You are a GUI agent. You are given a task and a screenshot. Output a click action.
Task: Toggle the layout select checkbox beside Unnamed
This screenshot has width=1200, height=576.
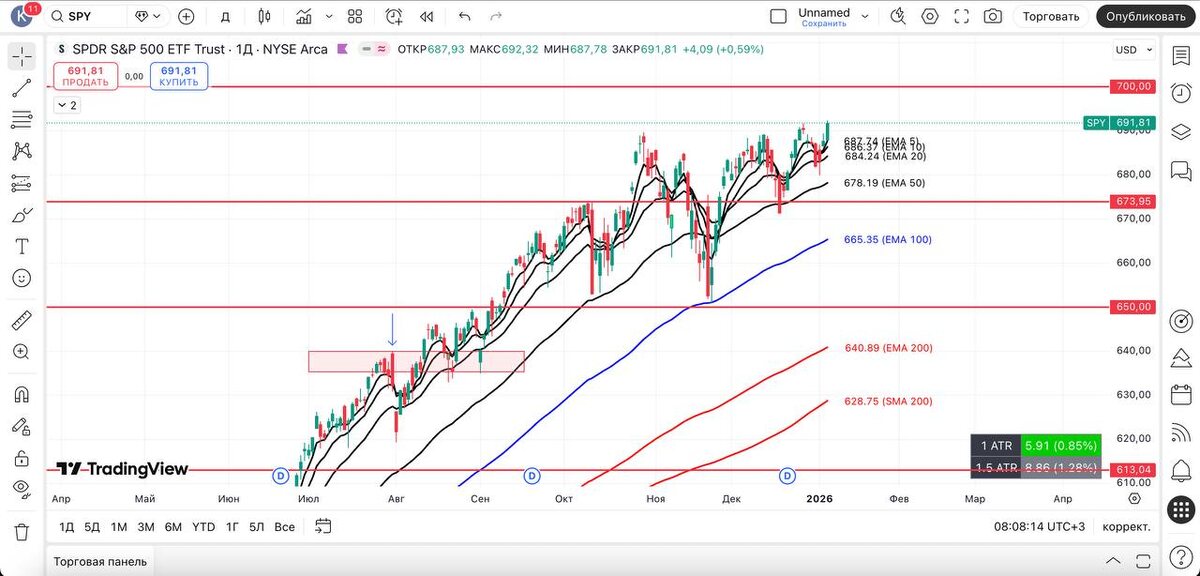779,16
